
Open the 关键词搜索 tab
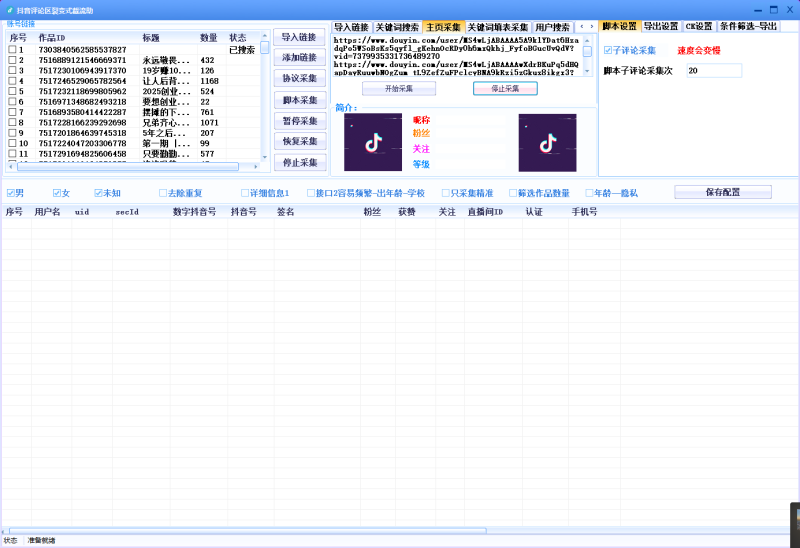tap(397, 27)
